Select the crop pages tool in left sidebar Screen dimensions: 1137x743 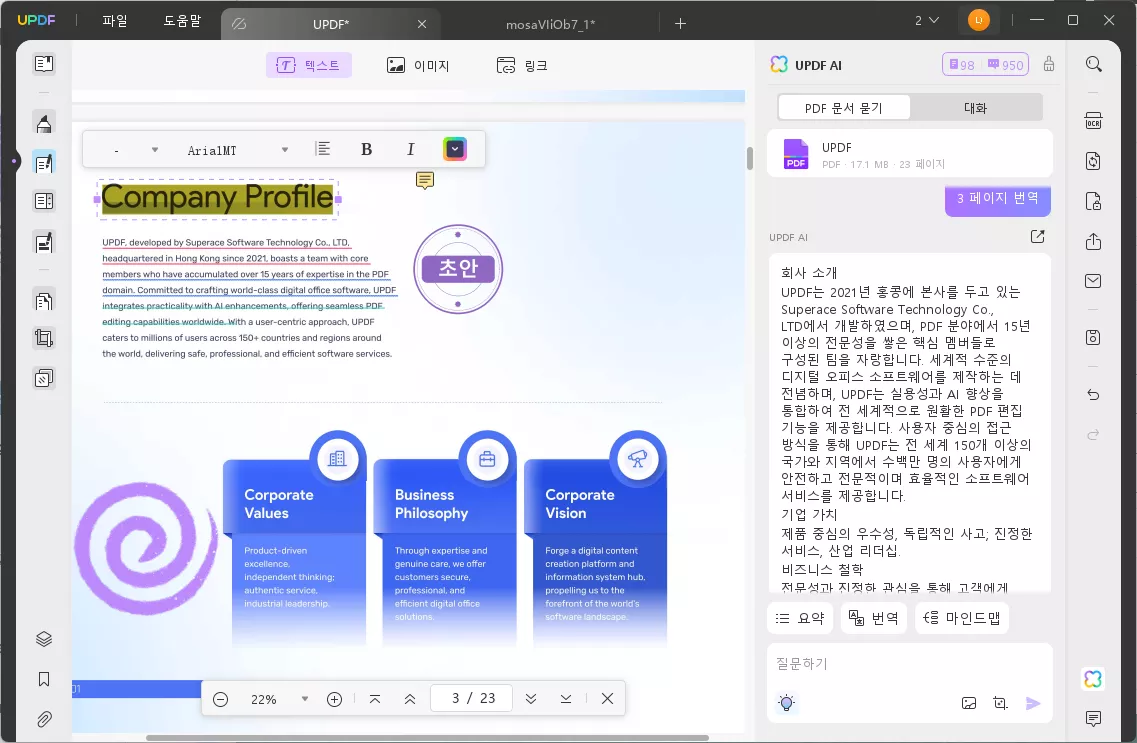coord(43,337)
